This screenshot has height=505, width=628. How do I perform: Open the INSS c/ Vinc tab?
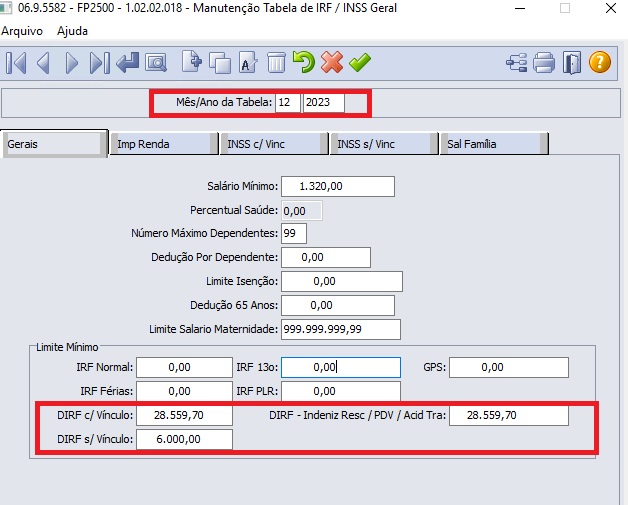(272, 144)
